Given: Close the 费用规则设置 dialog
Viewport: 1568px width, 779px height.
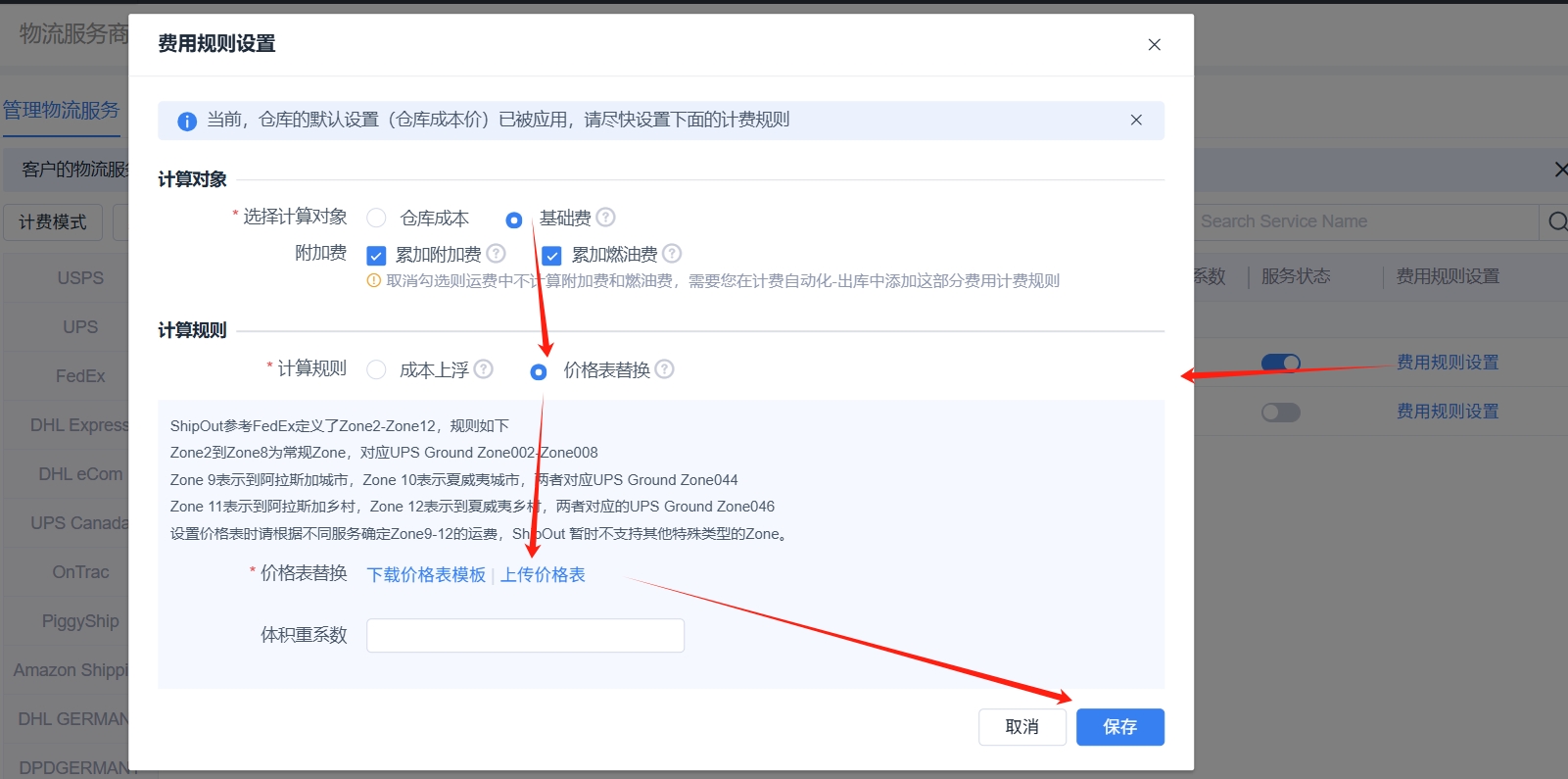Looking at the screenshot, I should pyautogui.click(x=1155, y=45).
